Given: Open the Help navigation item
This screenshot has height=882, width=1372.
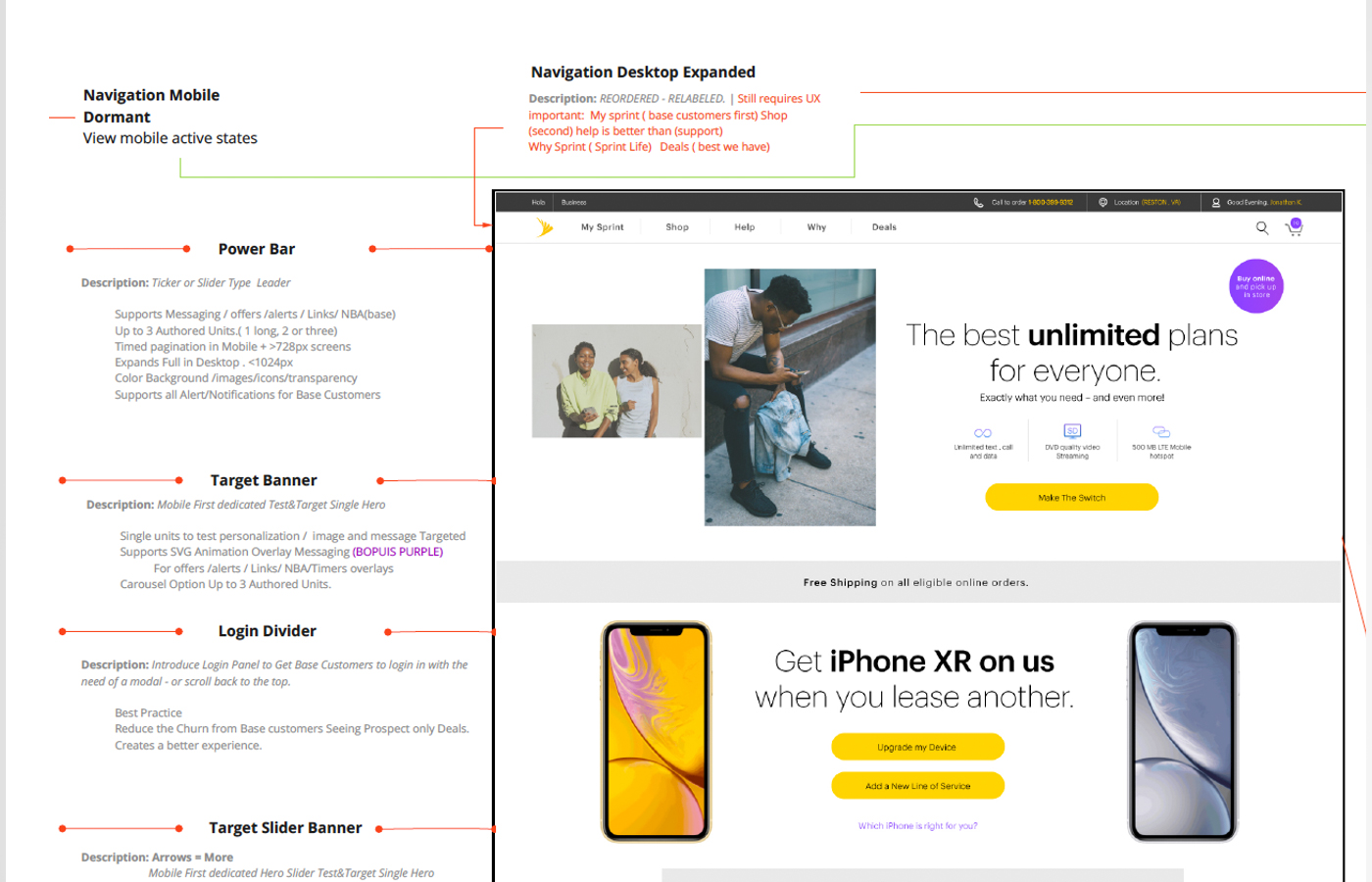Looking at the screenshot, I should click(745, 227).
